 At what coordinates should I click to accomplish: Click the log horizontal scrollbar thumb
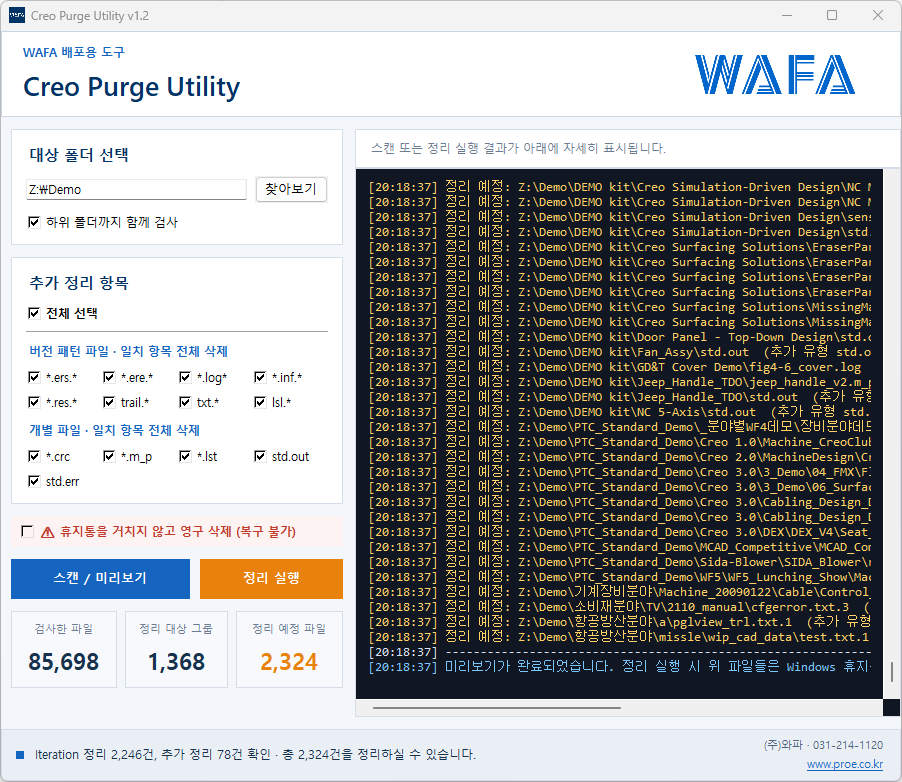coord(496,708)
